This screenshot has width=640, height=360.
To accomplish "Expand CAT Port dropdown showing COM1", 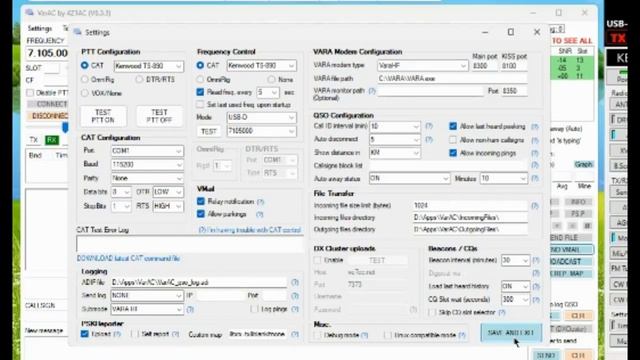I will click(x=147, y=151).
